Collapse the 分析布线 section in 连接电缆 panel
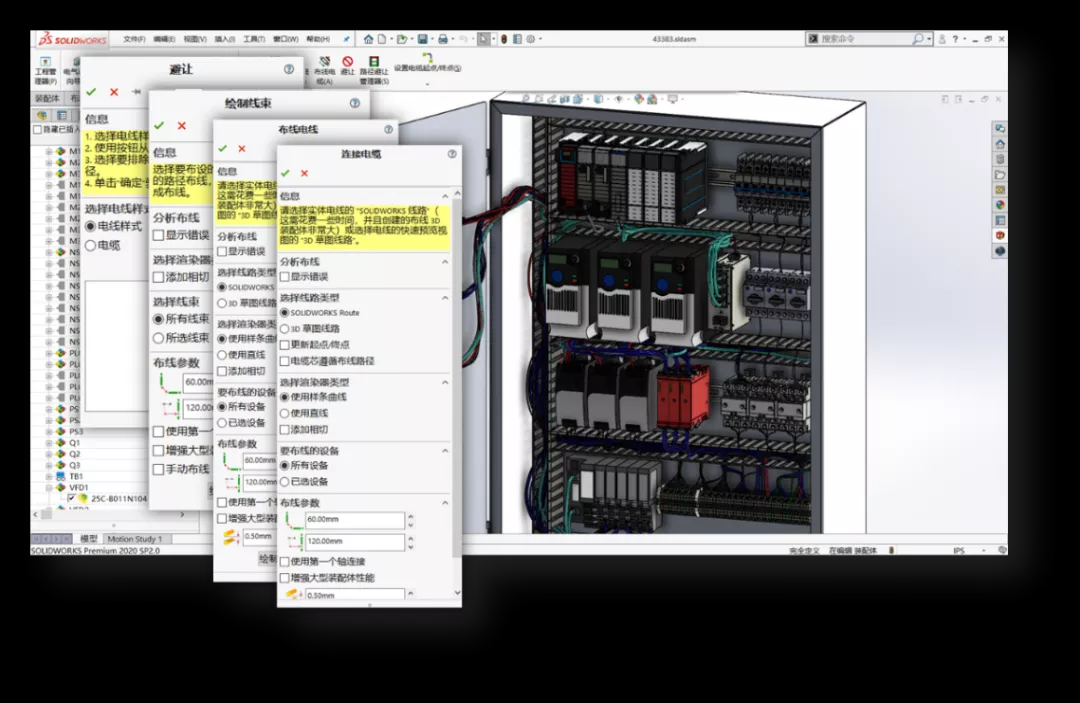 coord(445,260)
